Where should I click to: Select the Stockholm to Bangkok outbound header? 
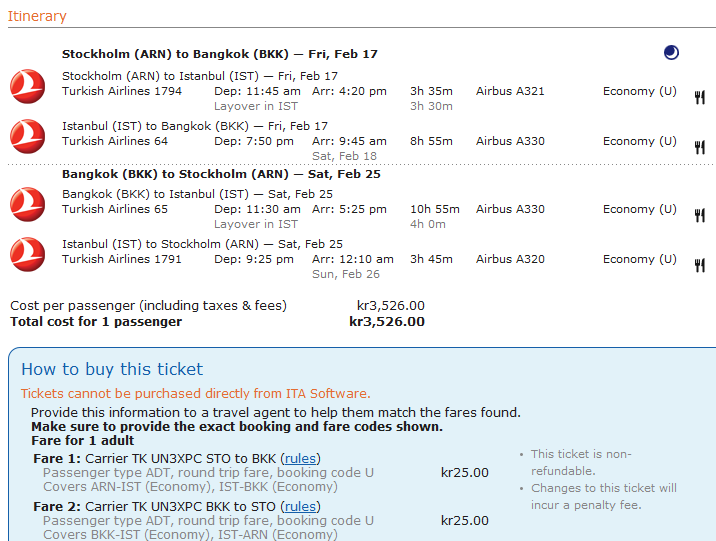[x=220, y=54]
